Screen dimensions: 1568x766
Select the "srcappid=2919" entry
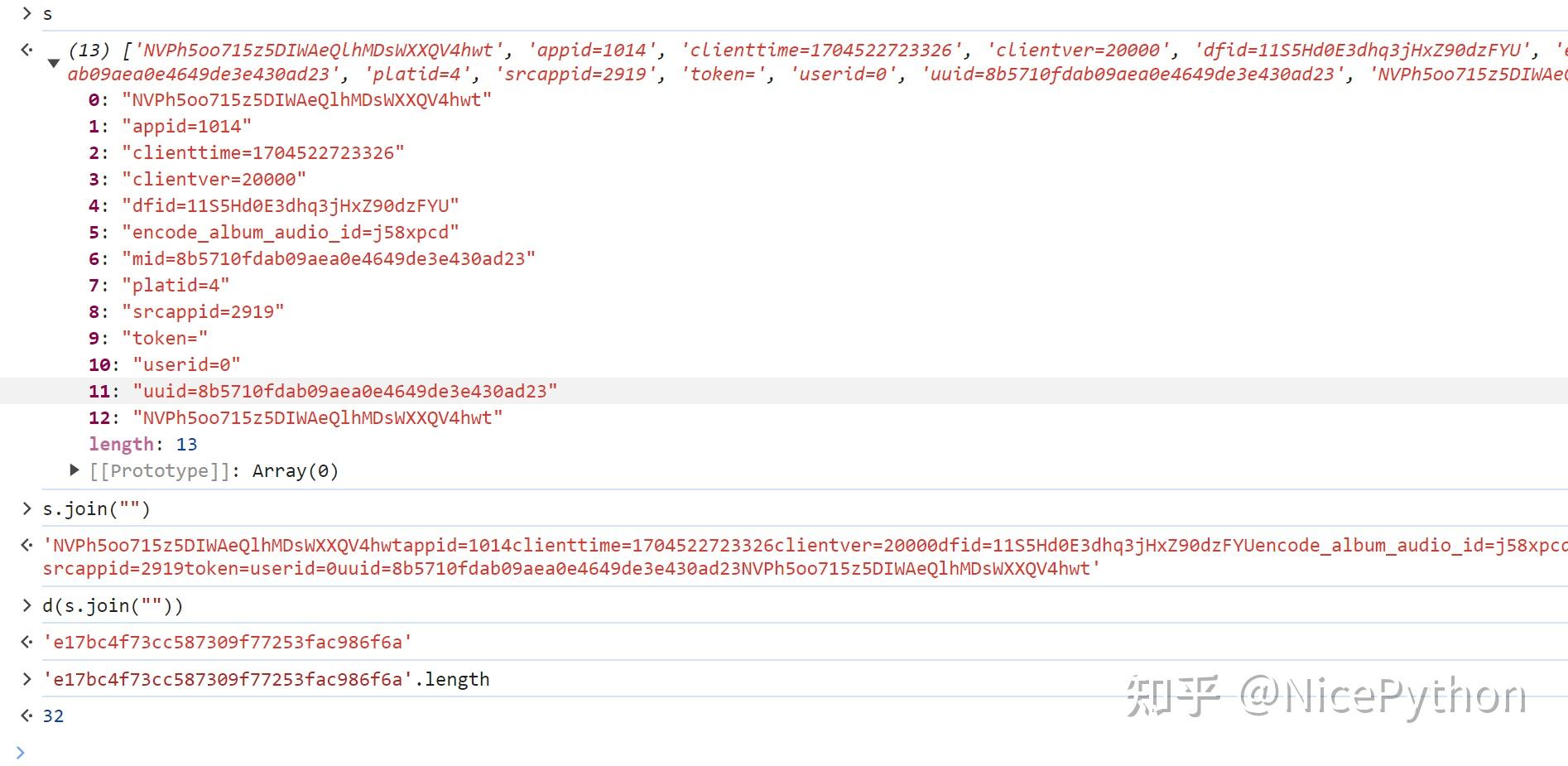(203, 311)
